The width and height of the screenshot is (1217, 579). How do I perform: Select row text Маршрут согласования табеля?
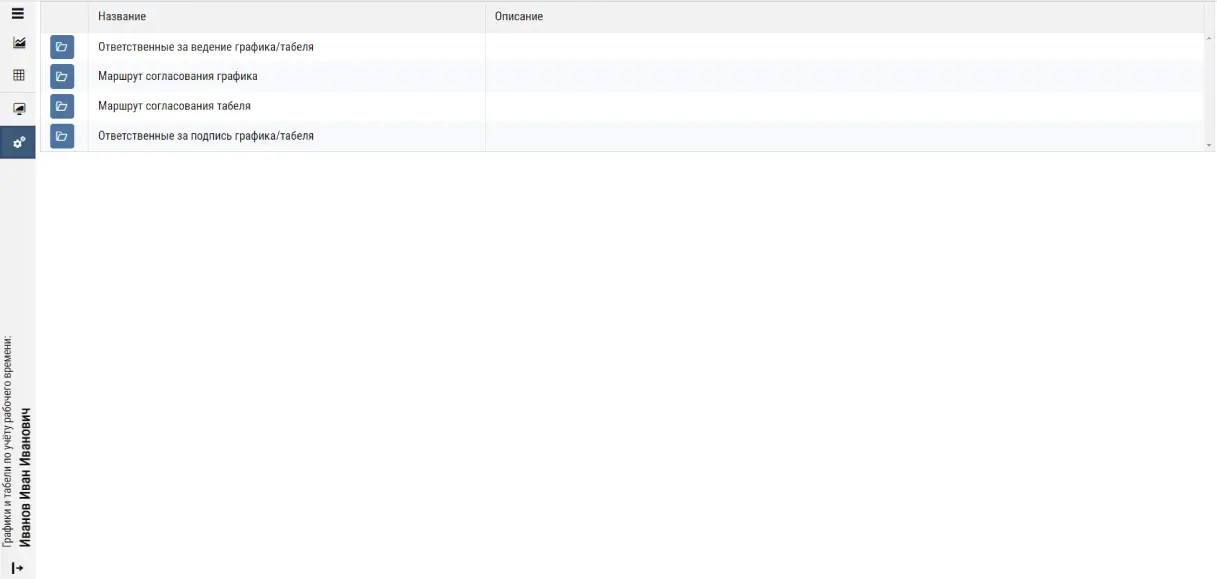[174, 106]
